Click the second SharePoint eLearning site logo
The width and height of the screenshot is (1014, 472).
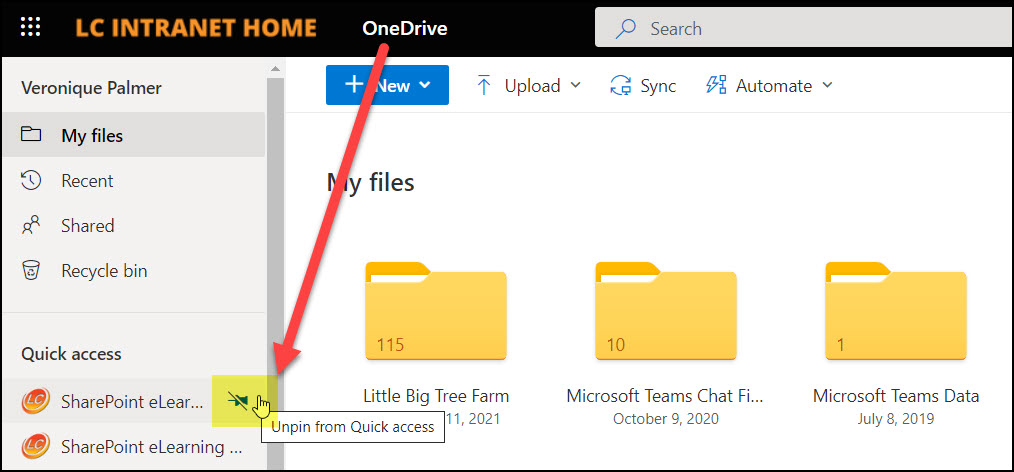36,446
